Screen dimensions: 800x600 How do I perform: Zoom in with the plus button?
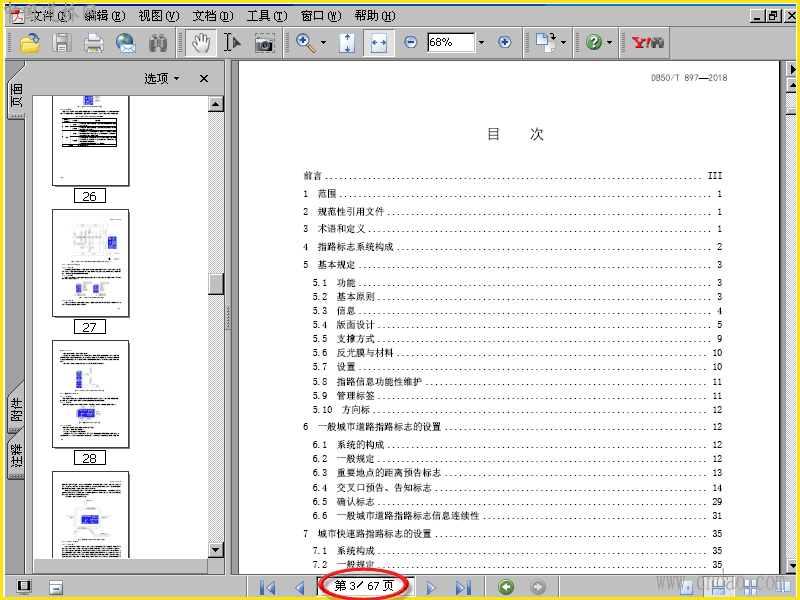pos(505,42)
